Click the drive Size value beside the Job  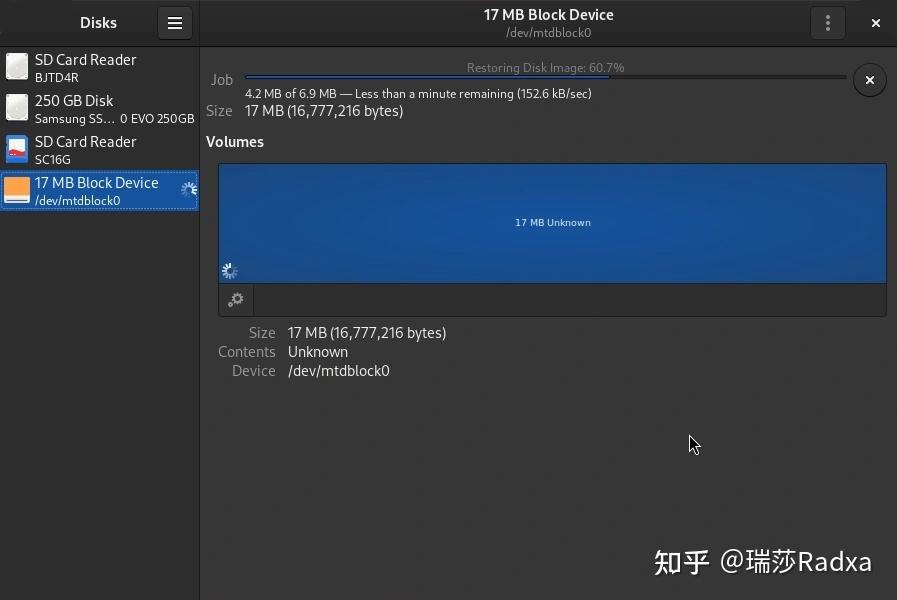pyautogui.click(x=324, y=111)
